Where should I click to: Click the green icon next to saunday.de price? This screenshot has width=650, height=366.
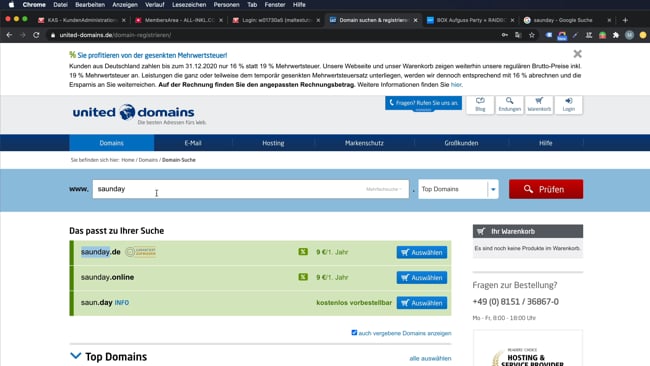pyautogui.click(x=303, y=252)
